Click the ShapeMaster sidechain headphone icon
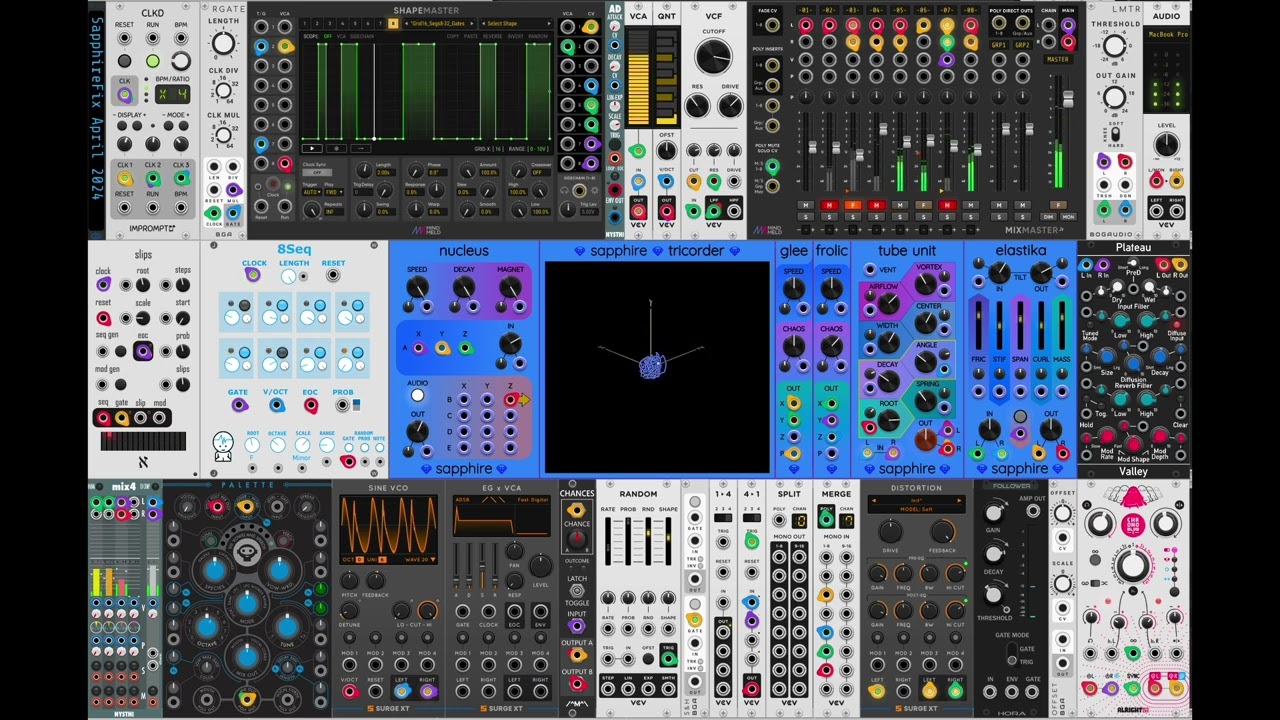 tap(564, 190)
